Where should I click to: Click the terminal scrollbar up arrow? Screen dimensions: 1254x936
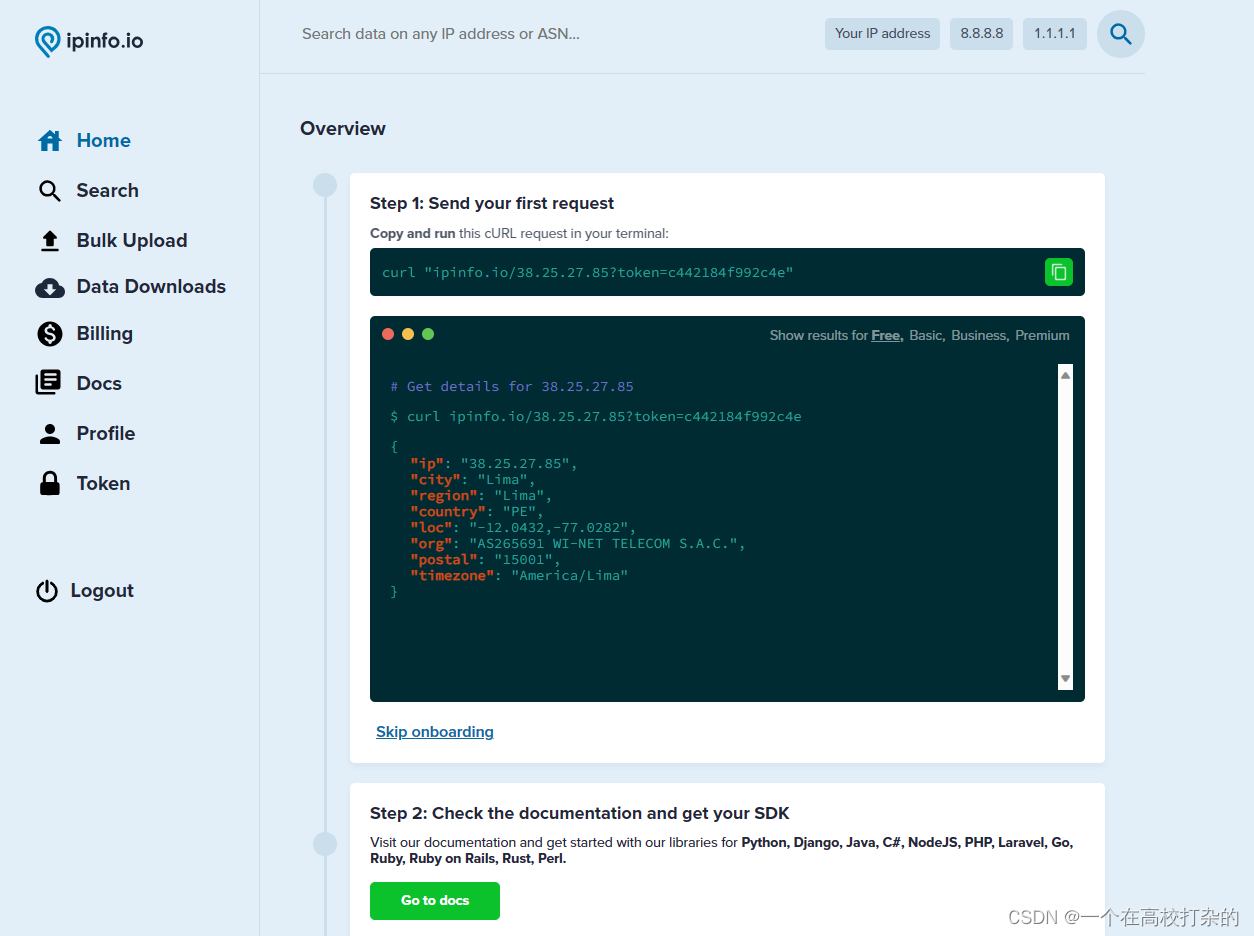(1065, 375)
